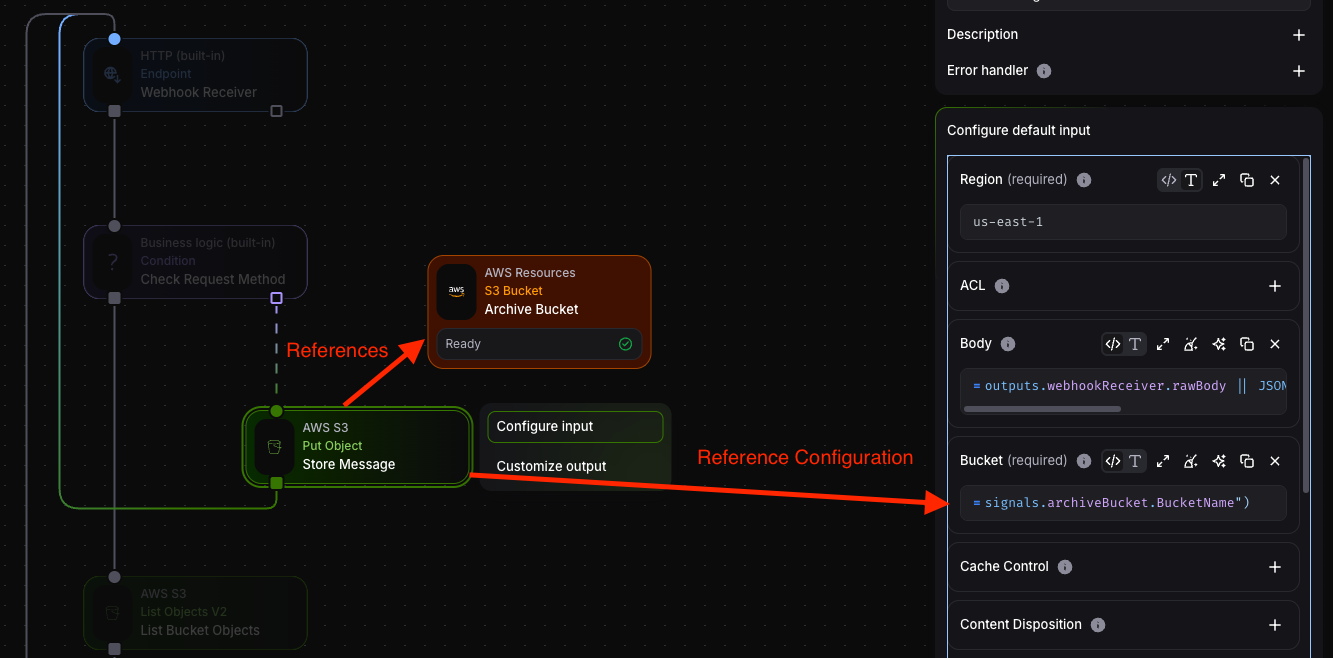Screen dimensions: 1333x658
Task: Select Configure input option
Action: click(x=575, y=427)
